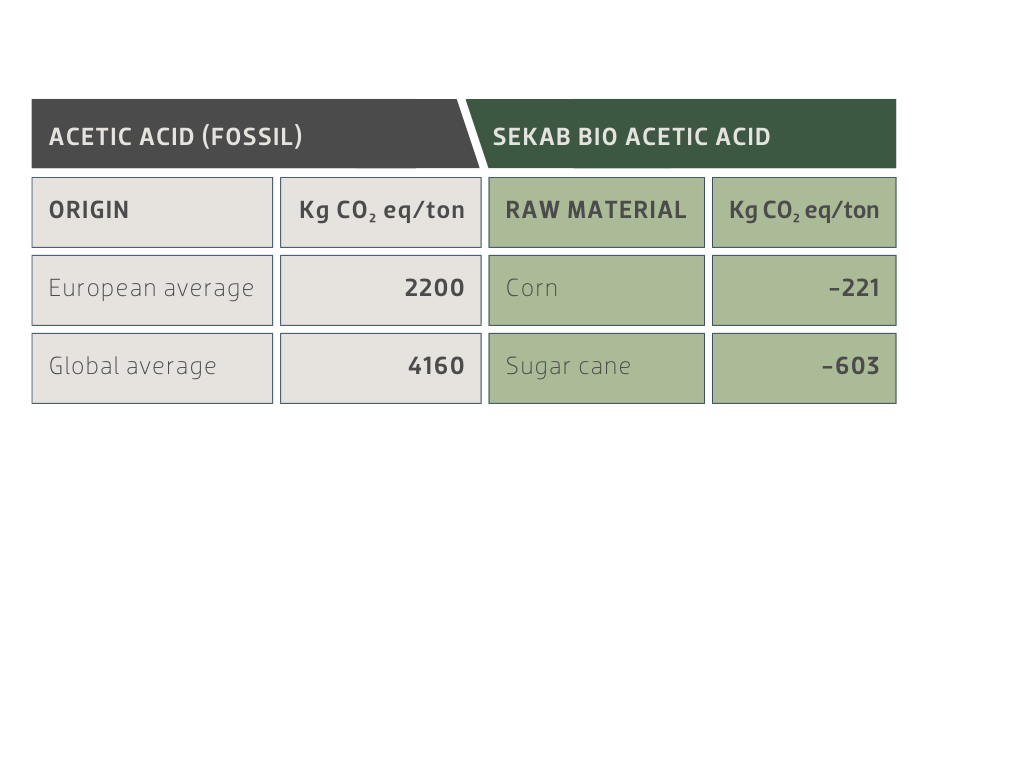Select the Corn raw material cell
1024x768 pixels.
click(596, 289)
